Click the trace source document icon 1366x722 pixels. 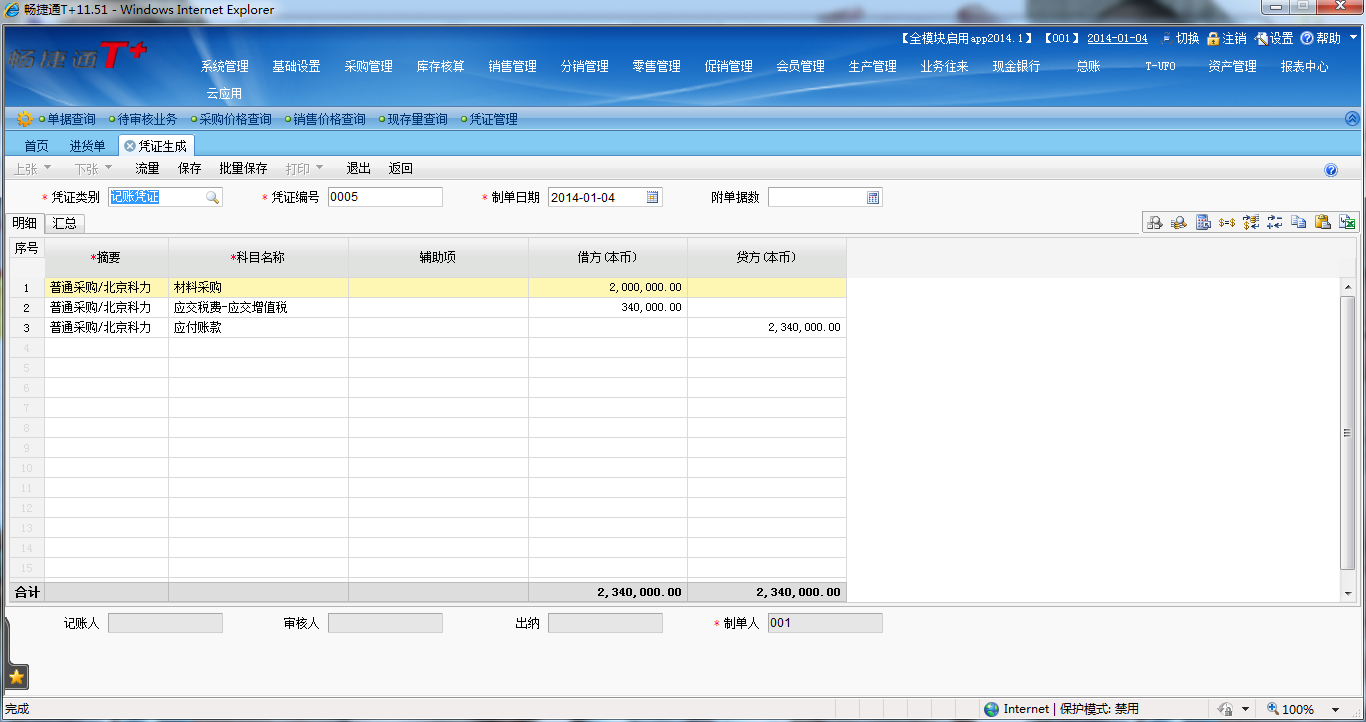pos(1155,222)
